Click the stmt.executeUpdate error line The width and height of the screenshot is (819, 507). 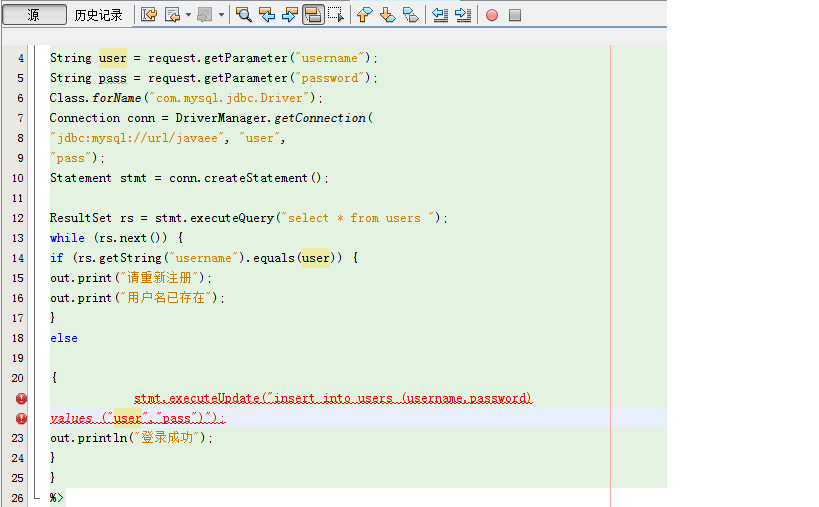coord(333,398)
